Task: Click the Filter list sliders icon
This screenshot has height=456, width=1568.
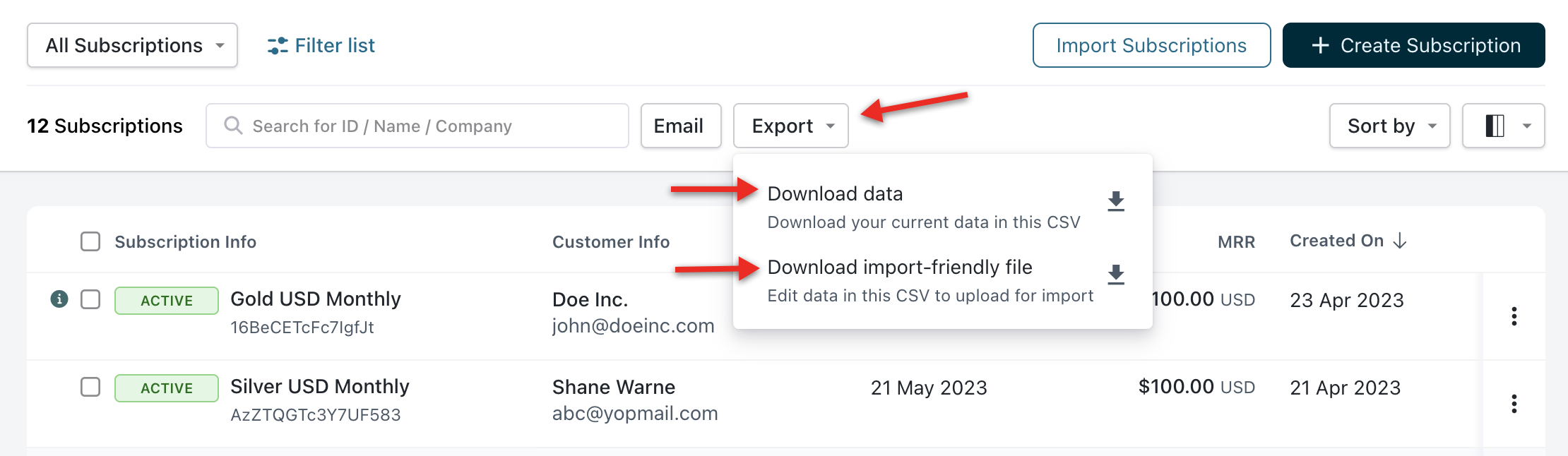Action: (x=277, y=46)
